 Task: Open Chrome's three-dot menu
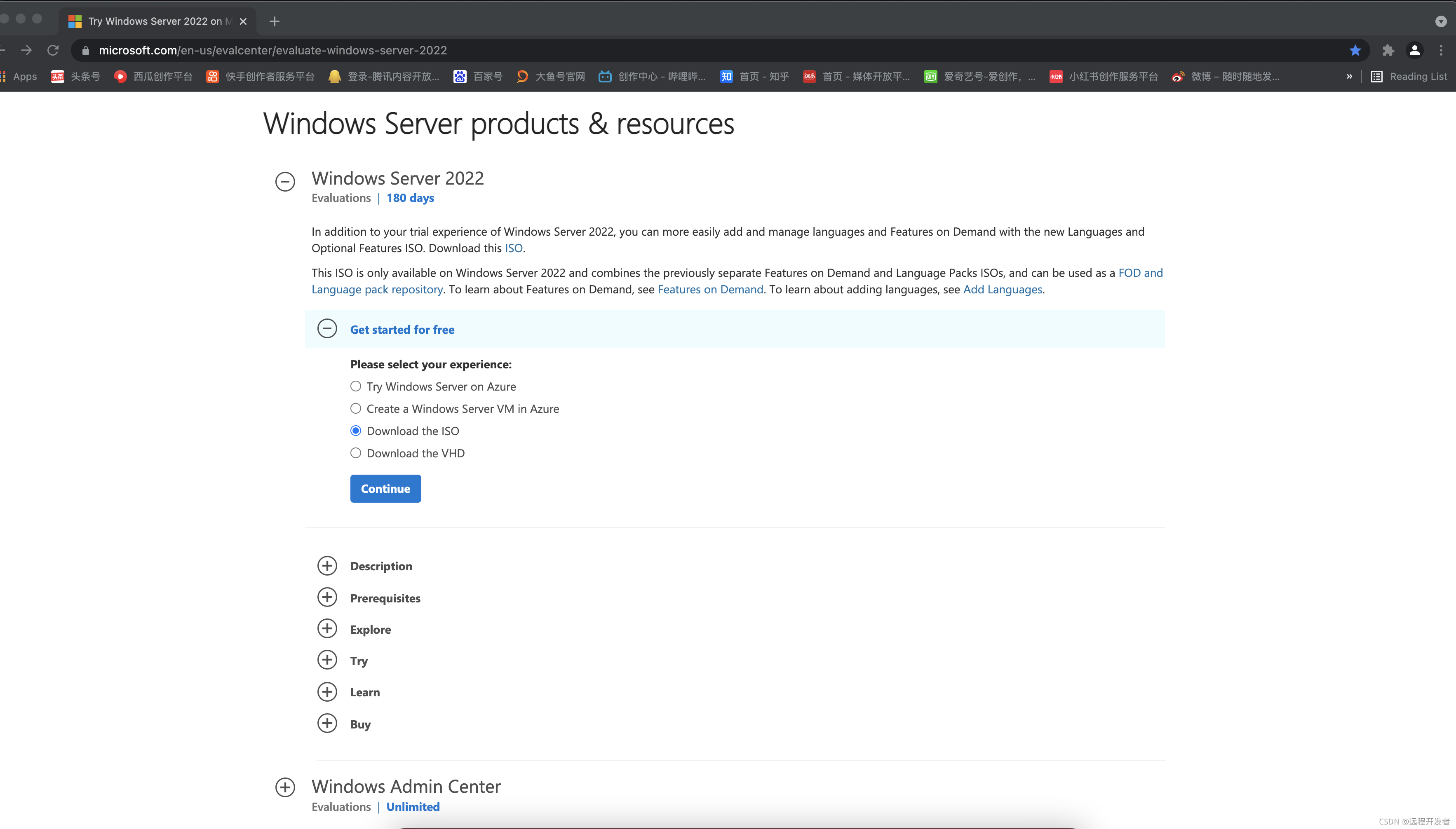pos(1441,50)
